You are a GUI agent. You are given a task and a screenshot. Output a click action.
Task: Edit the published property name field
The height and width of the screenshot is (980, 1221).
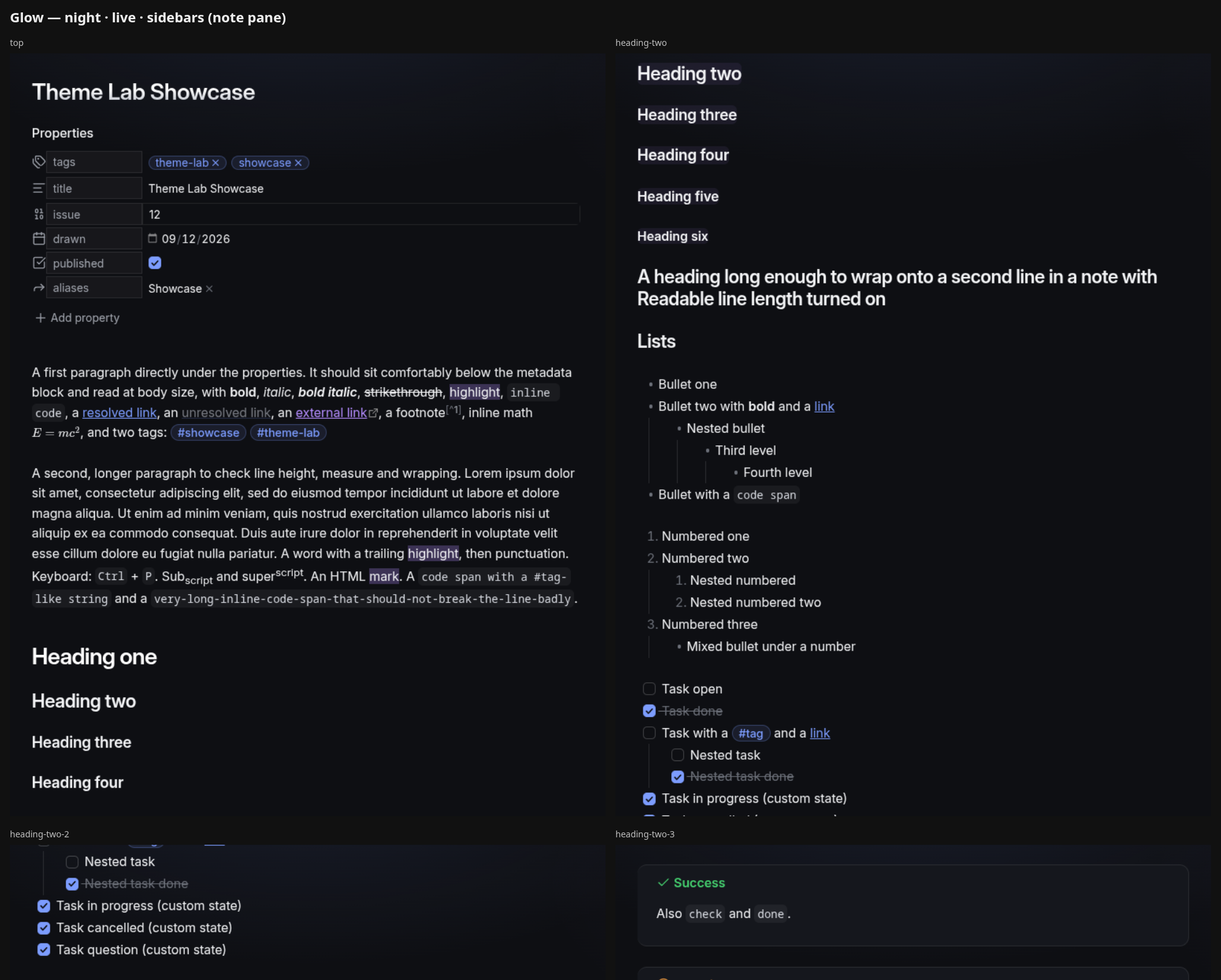click(x=94, y=263)
